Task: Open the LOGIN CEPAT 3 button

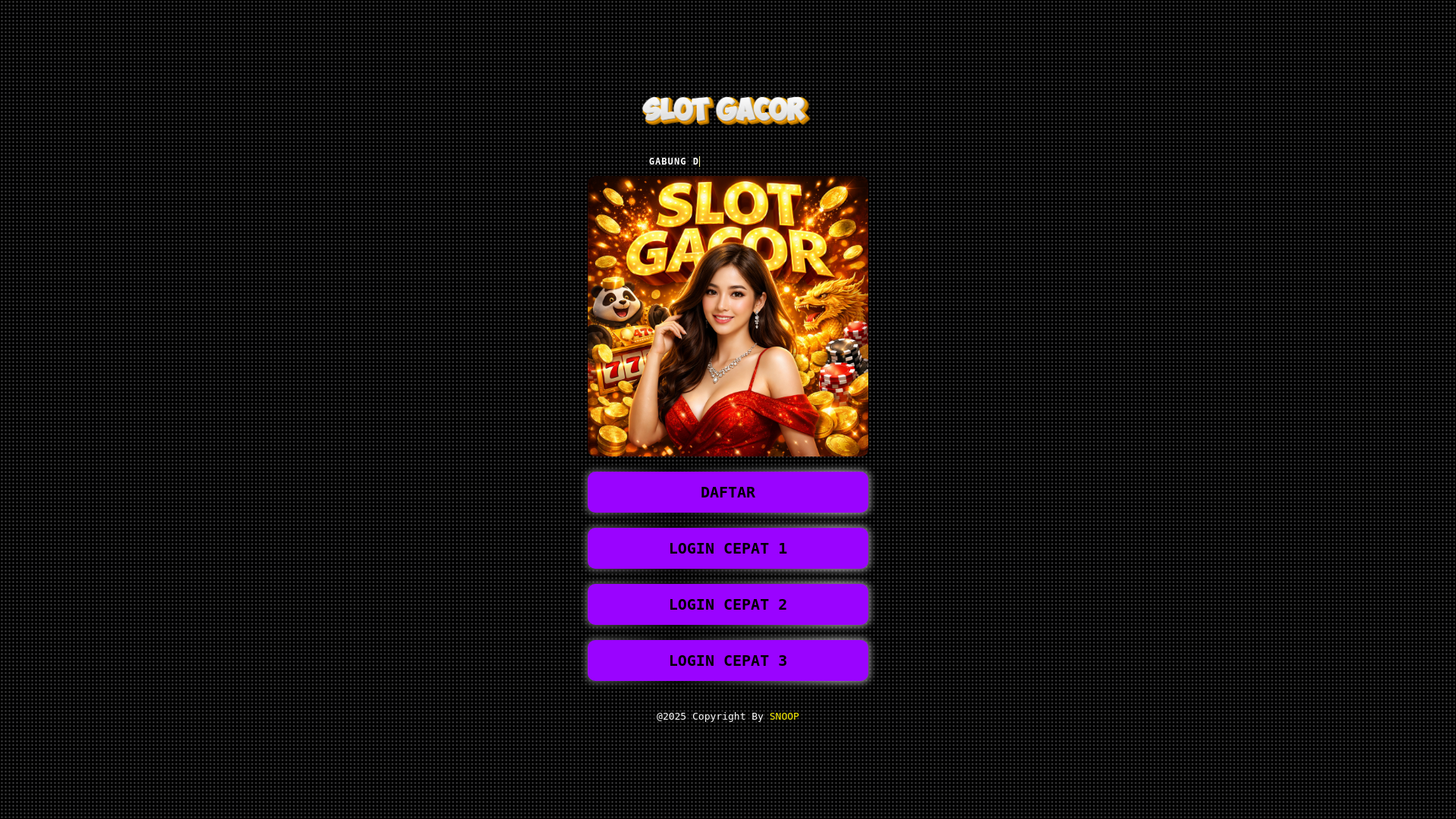Action: [728, 661]
